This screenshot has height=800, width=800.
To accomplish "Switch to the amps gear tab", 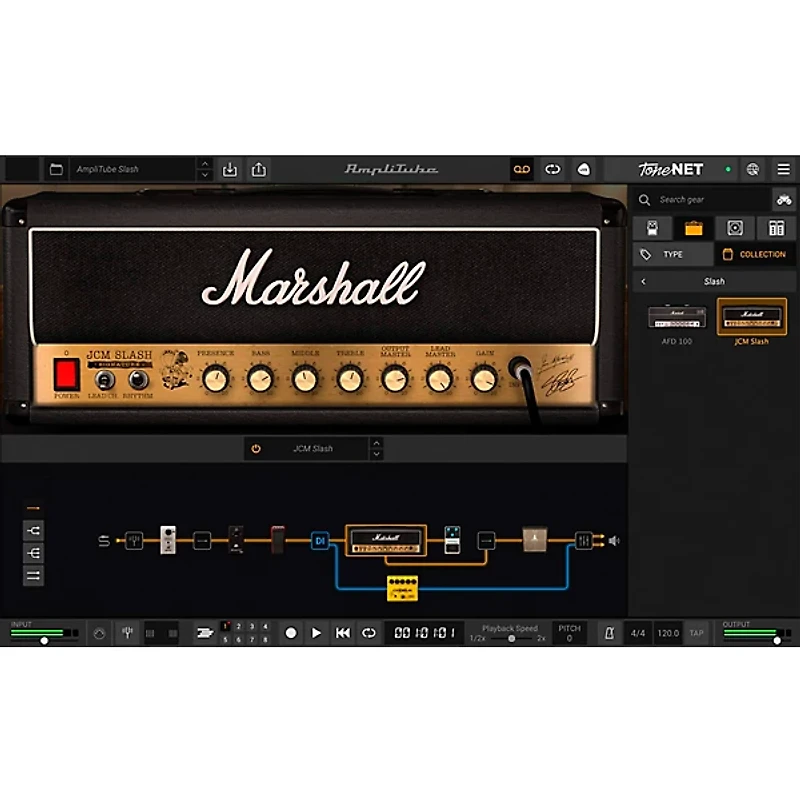I will click(693, 228).
